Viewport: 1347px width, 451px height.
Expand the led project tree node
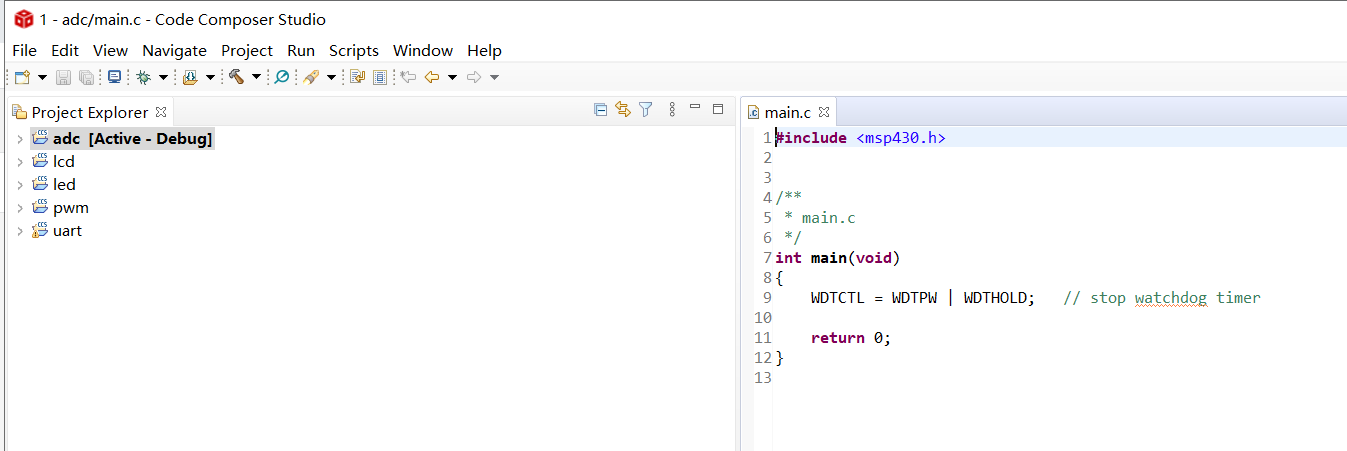click(19, 185)
